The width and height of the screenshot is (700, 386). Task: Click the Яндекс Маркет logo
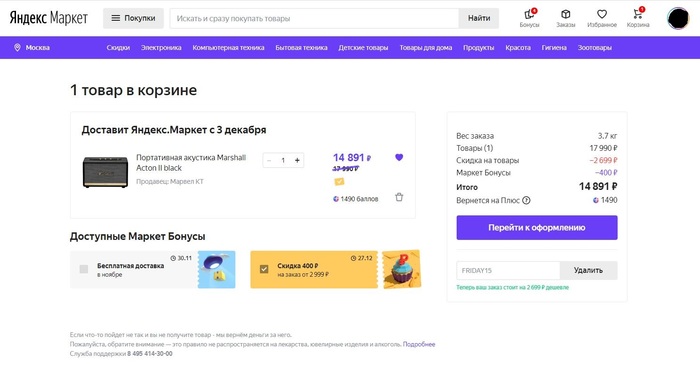tap(49, 18)
